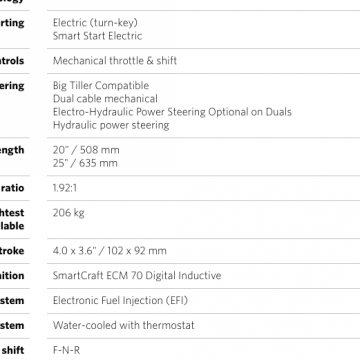
Task: Select 'Electronic Fuel Injection (EFI)' text
Action: (x=120, y=300)
